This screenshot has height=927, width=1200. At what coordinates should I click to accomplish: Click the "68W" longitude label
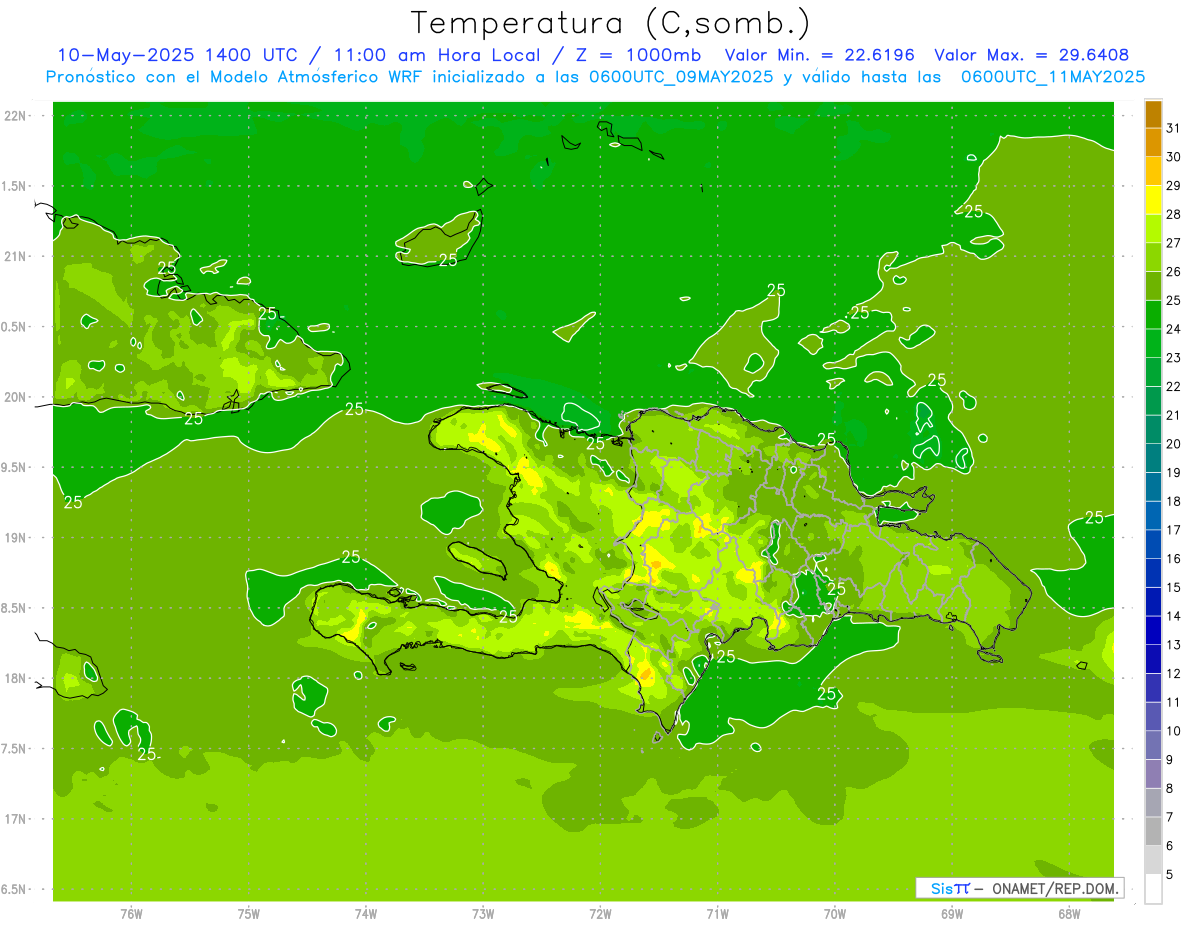pos(1069,913)
